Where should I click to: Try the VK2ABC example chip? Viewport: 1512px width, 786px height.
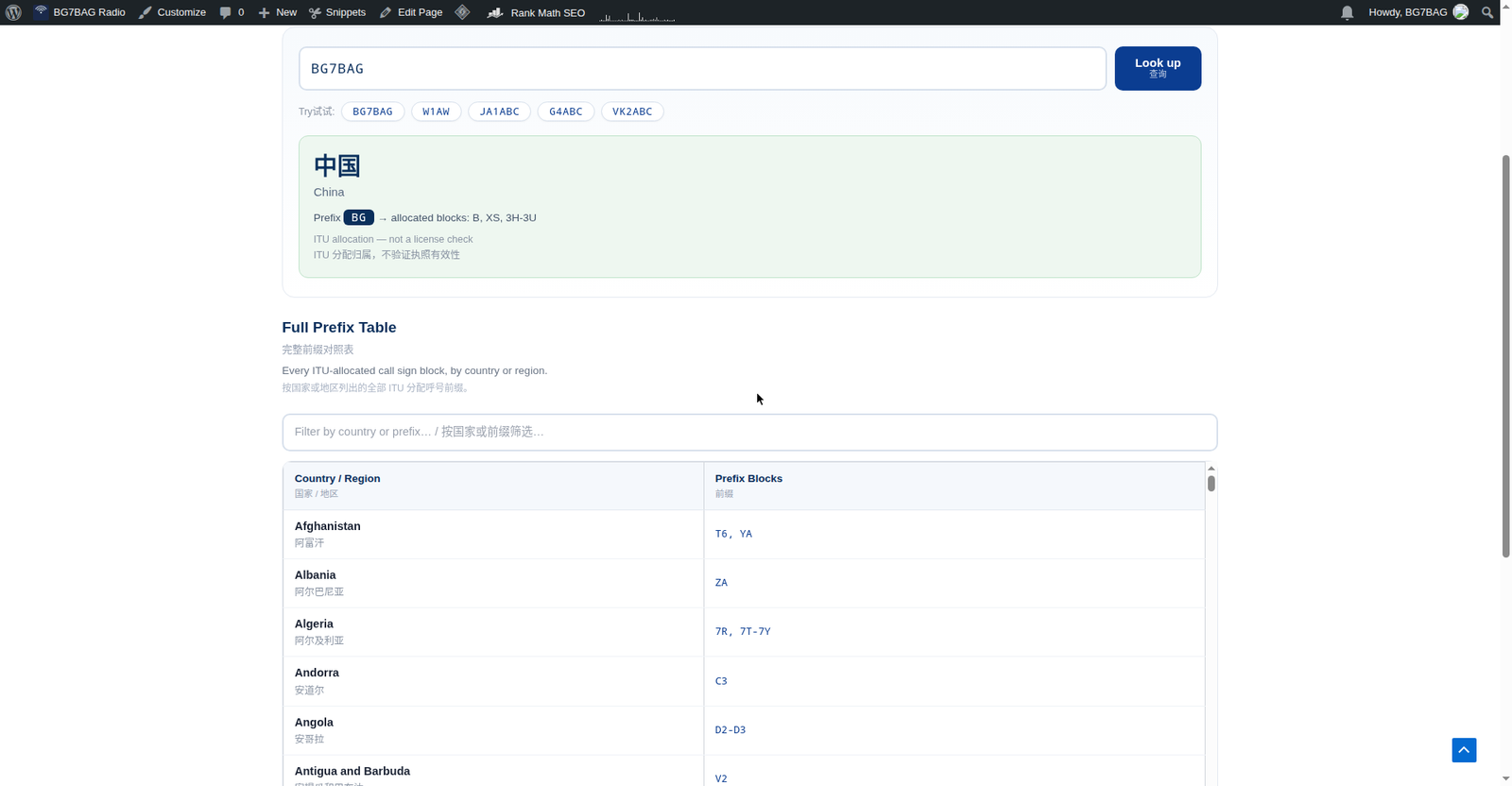632,111
